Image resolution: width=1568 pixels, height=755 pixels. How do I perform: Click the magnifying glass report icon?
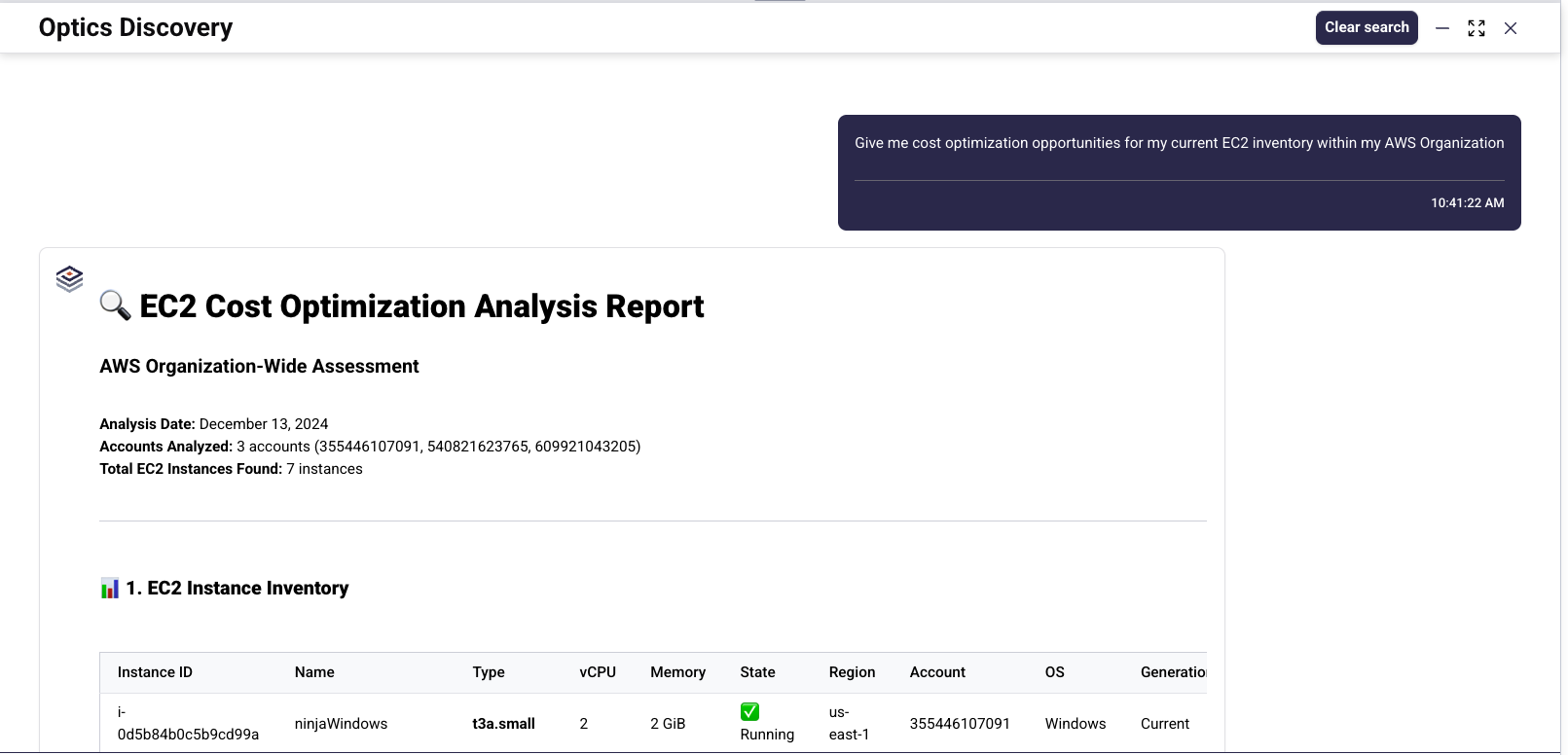click(x=115, y=306)
